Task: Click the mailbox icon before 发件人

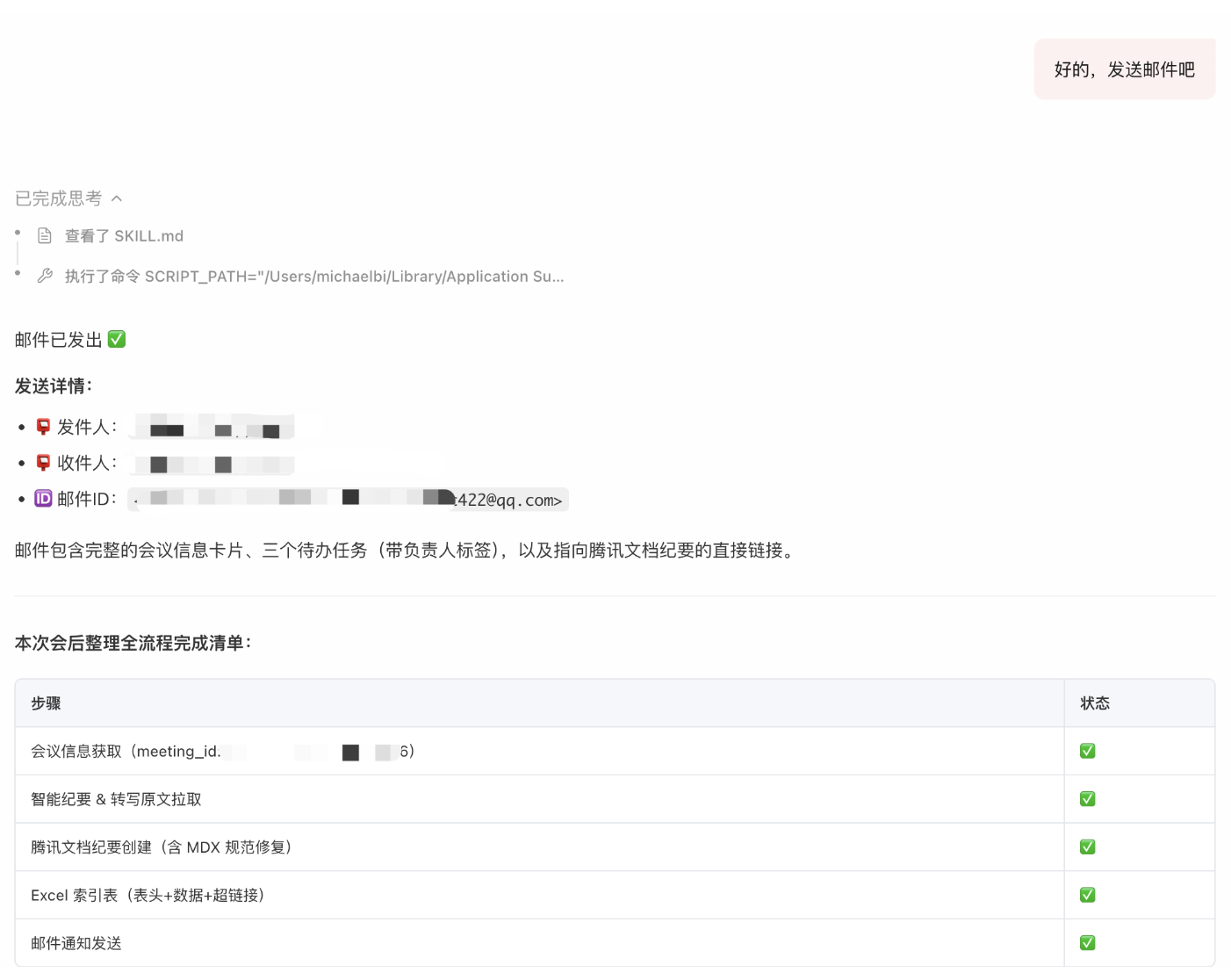Action: 43,427
